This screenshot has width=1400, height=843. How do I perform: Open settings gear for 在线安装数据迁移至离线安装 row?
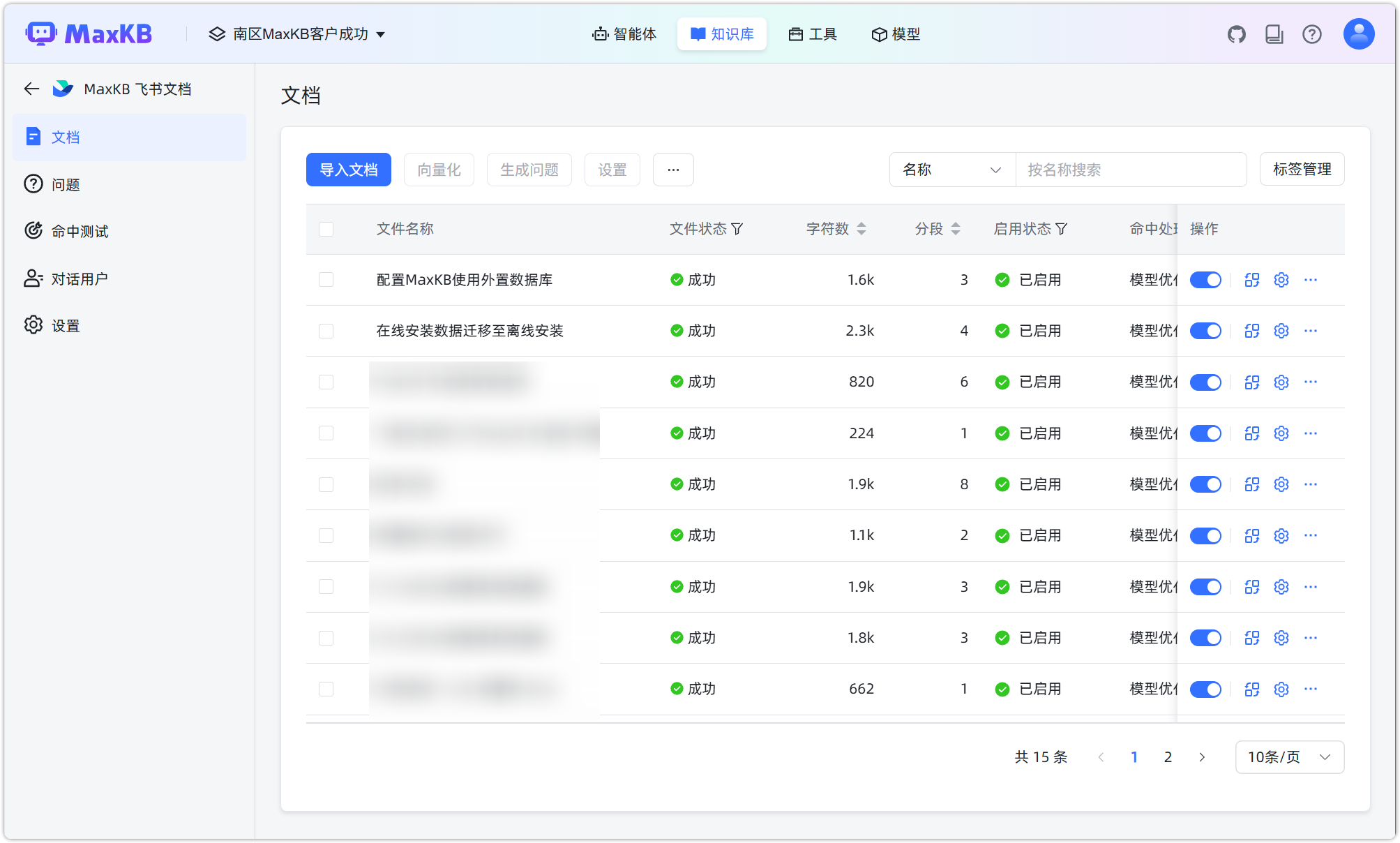click(1281, 331)
